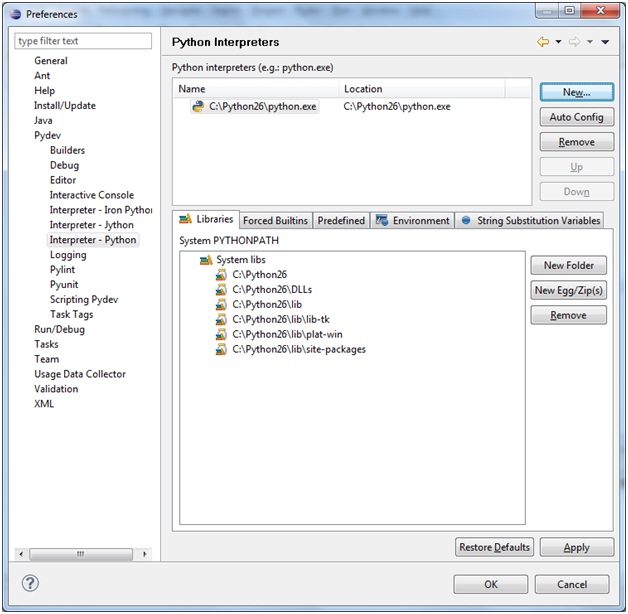
Task: Open the String Substitution Variables tab
Action: 530,221
